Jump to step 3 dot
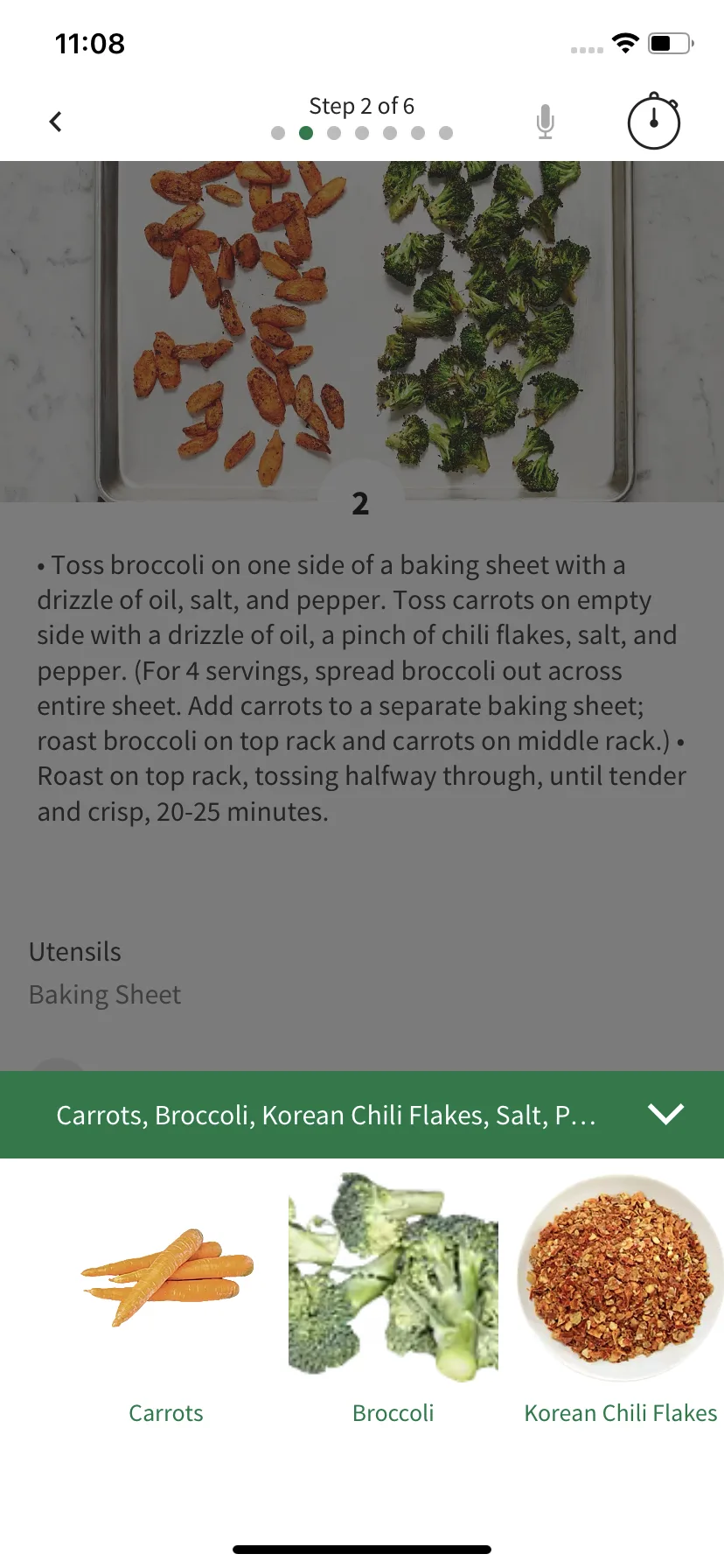Image resolution: width=724 pixels, height=1568 pixels. [x=334, y=133]
